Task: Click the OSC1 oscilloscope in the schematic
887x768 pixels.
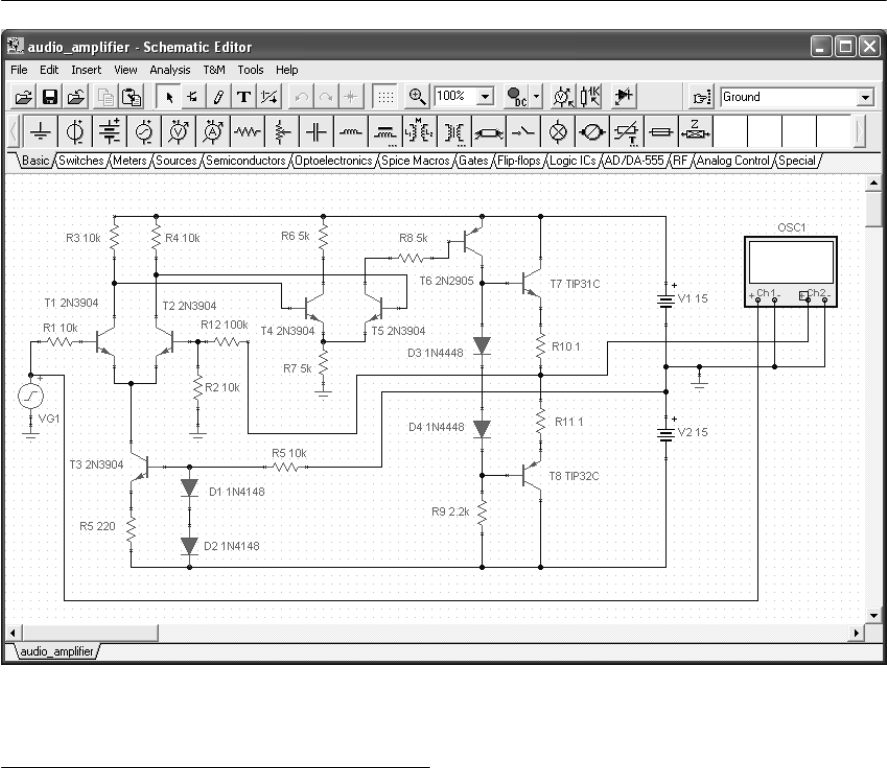Action: pyautogui.click(x=790, y=272)
